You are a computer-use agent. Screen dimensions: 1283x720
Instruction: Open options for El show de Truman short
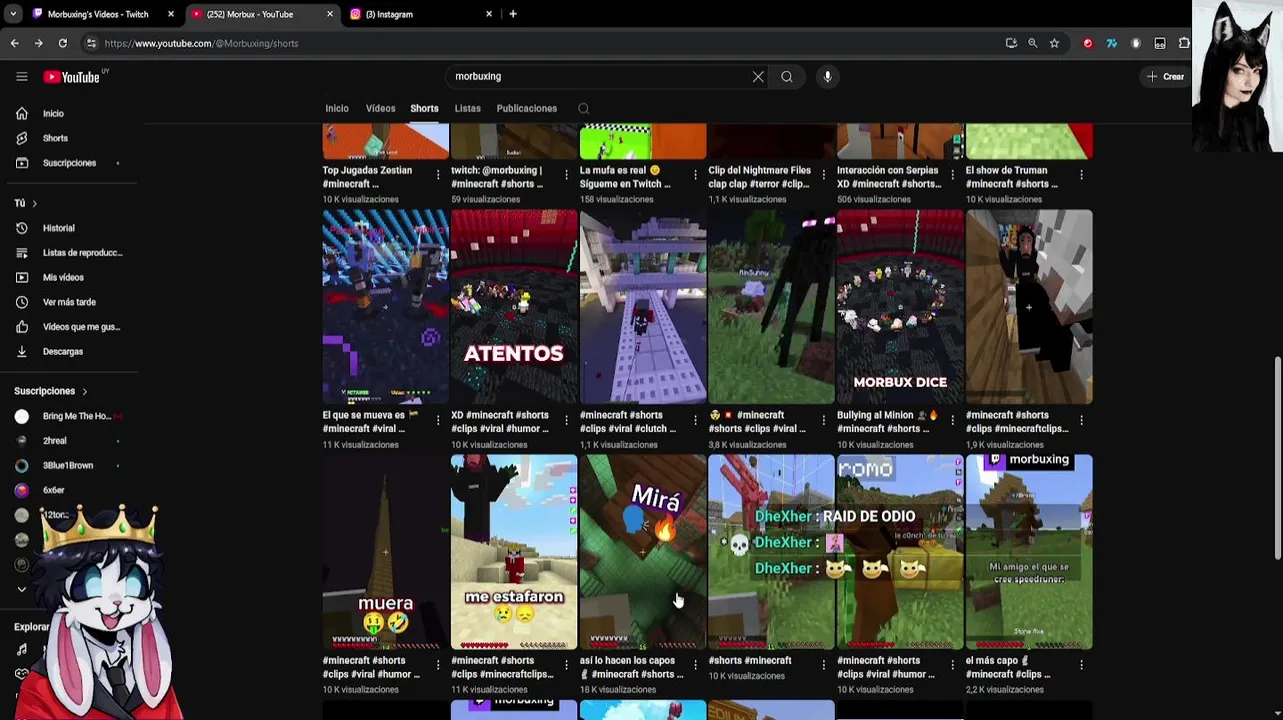(1081, 175)
